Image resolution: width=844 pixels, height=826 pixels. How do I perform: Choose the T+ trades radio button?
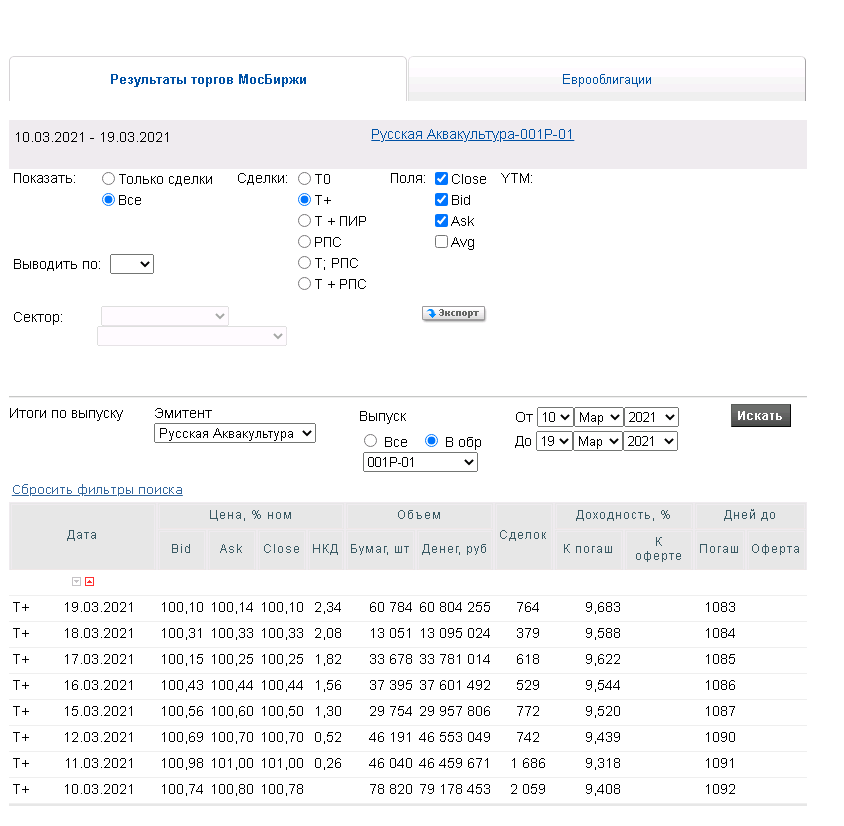point(304,200)
